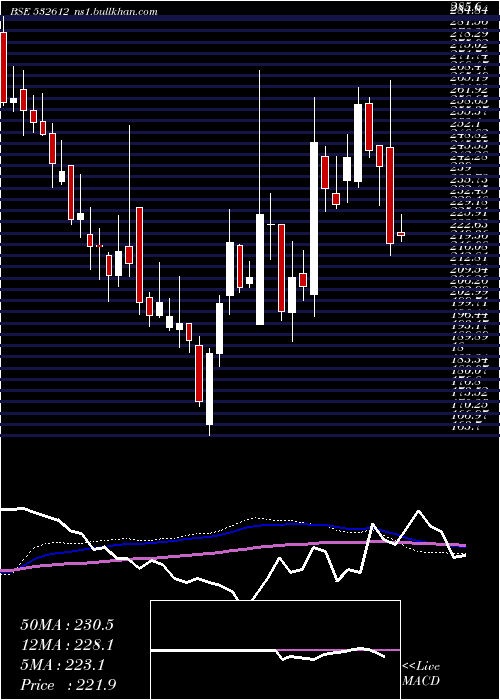Click the lowest white candle at chart bottom
The height and width of the screenshot is (700, 500).
[209, 388]
